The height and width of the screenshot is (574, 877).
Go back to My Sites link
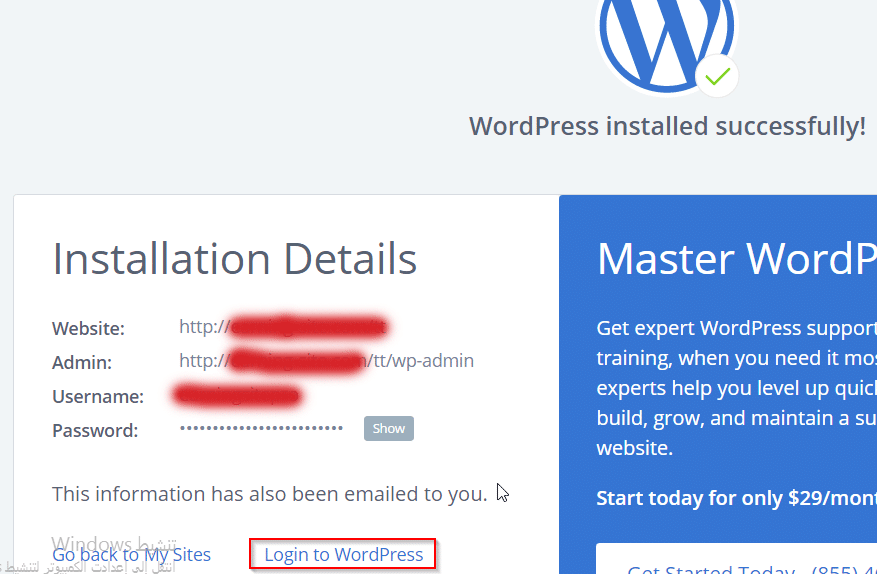tap(131, 554)
